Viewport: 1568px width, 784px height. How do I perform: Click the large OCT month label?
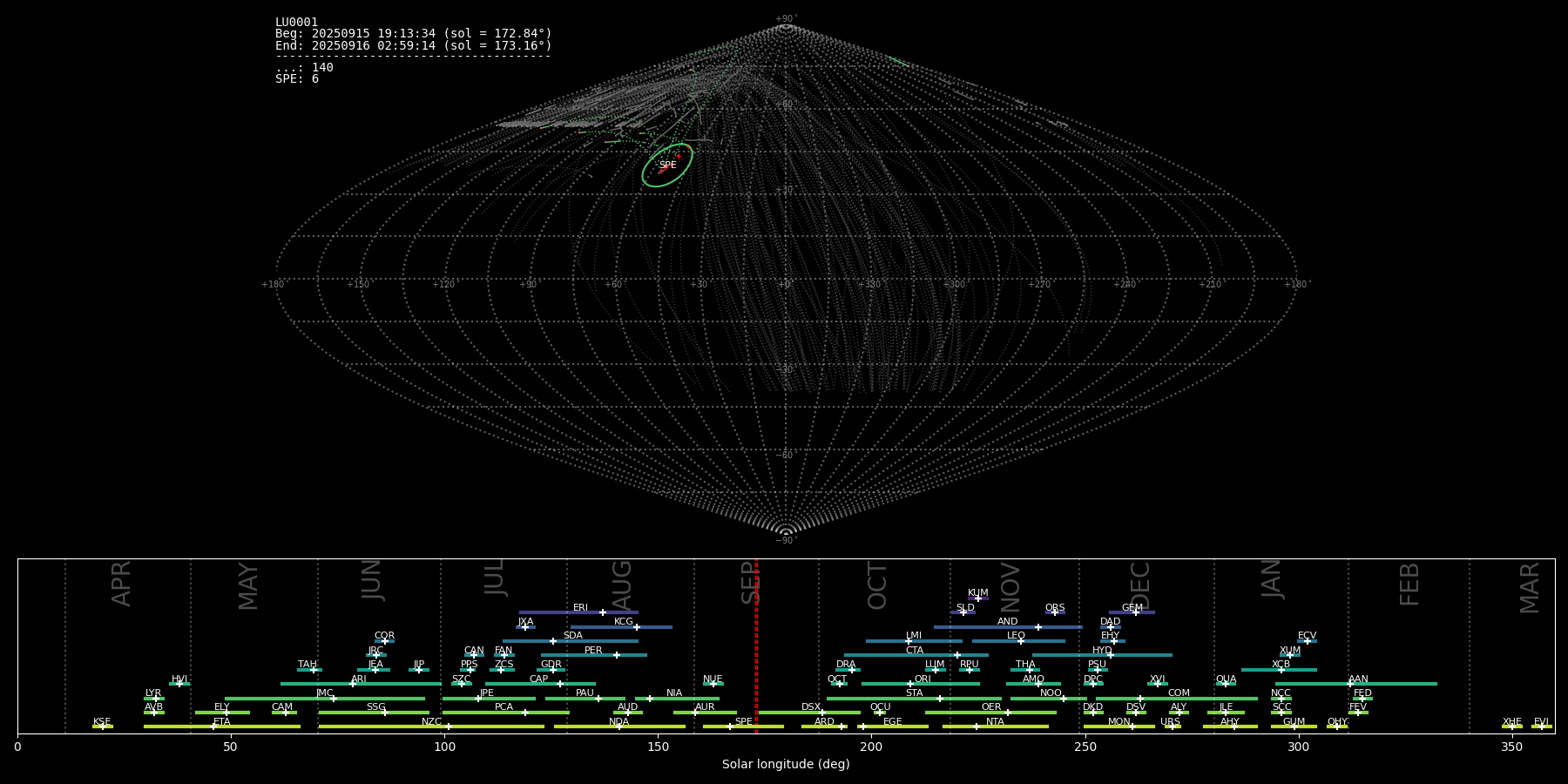coord(877,585)
